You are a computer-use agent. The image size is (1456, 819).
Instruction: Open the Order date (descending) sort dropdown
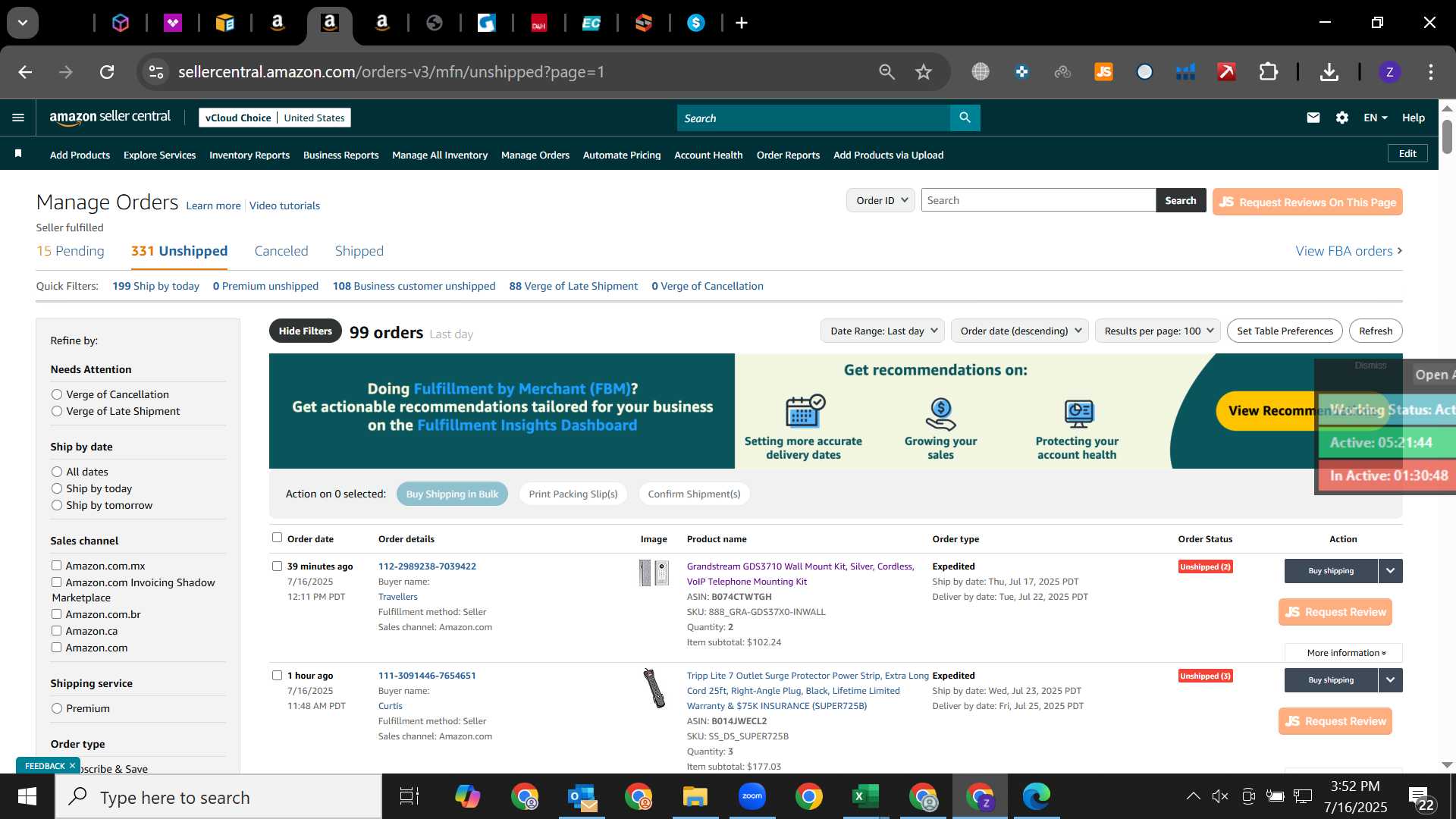point(1020,331)
